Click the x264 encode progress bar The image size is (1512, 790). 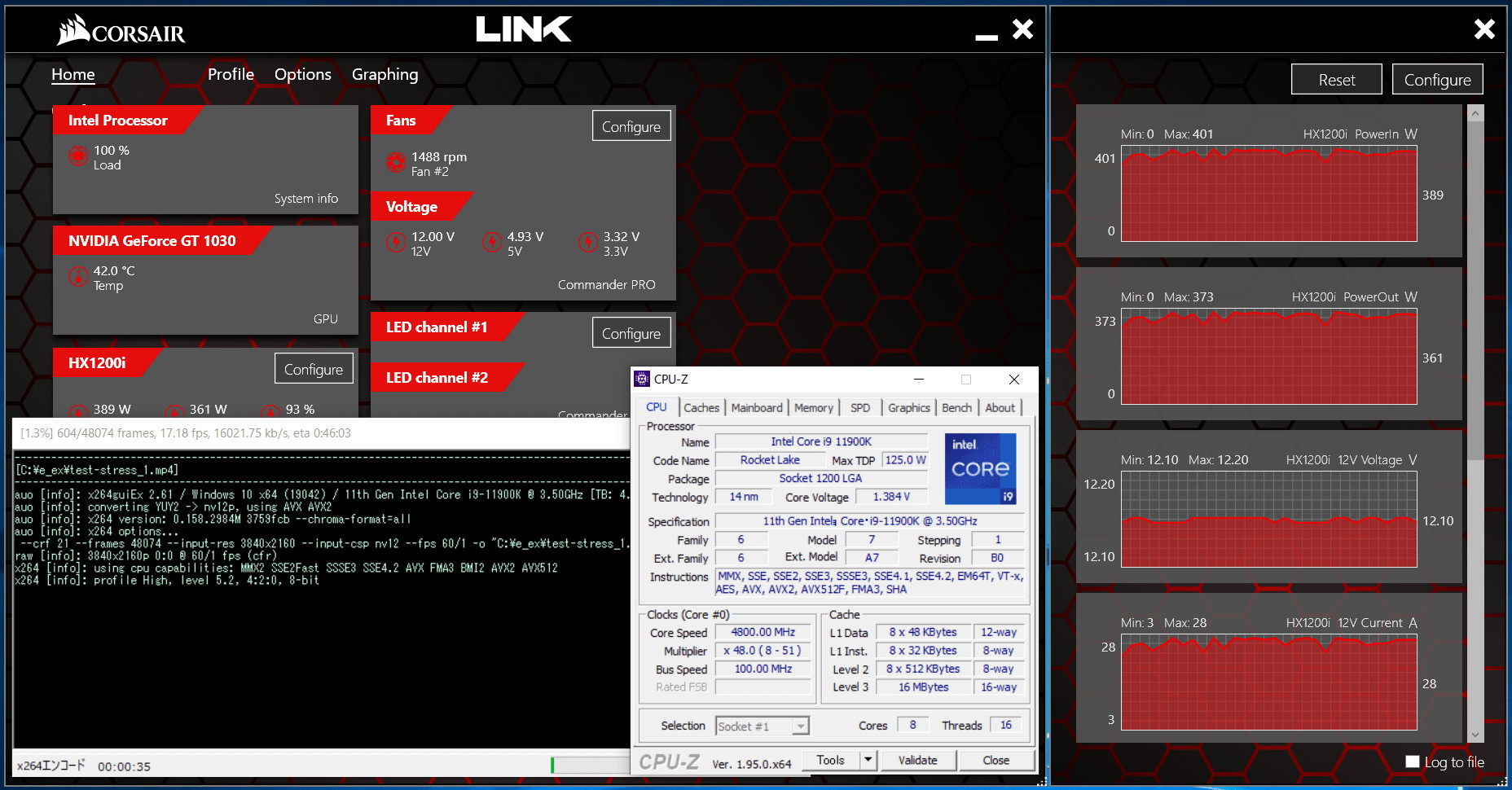[590, 765]
